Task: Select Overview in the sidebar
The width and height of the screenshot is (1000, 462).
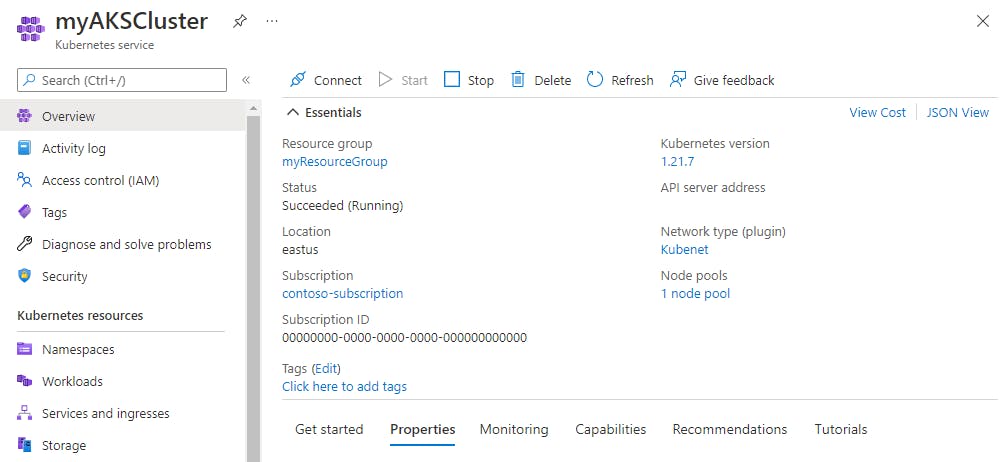Action: [122, 116]
